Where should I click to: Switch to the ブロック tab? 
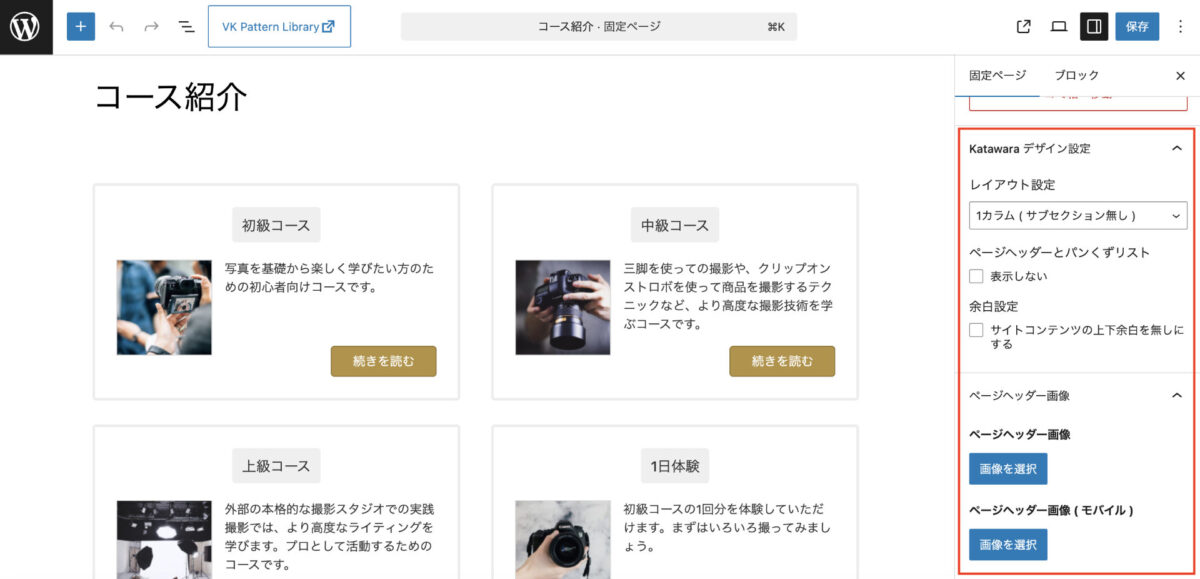(x=1076, y=75)
